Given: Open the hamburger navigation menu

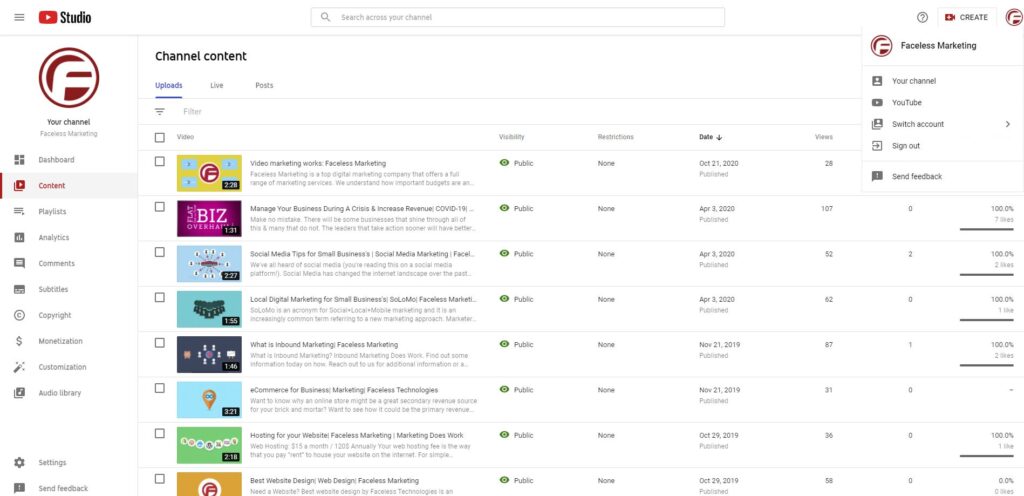Looking at the screenshot, I should [x=20, y=18].
